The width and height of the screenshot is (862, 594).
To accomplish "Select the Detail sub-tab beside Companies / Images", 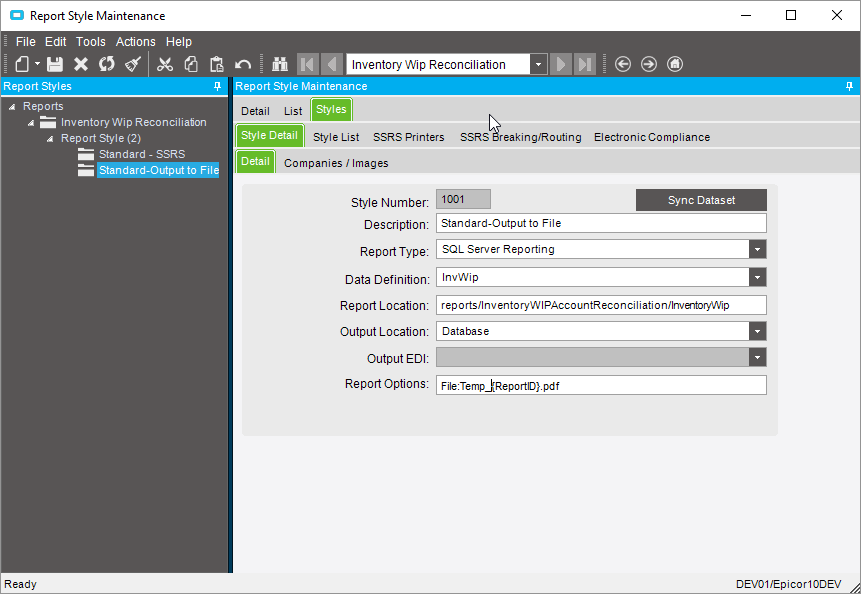I will [255, 162].
